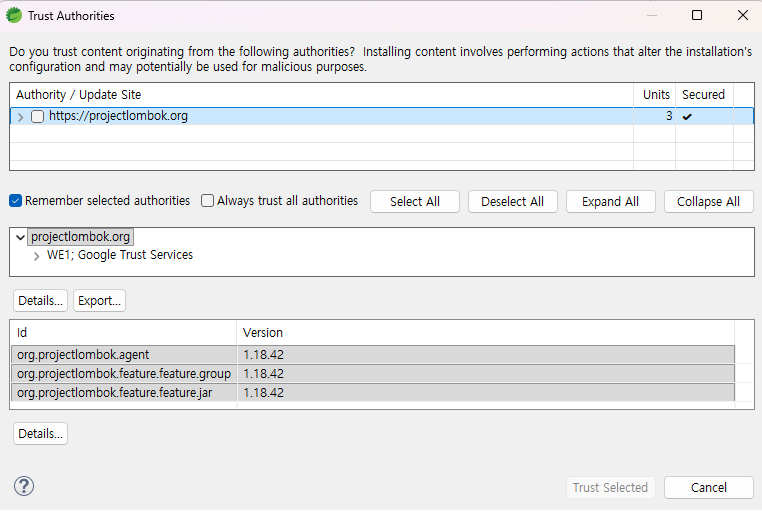Select the org.projectlombok.feature.feature.group row
The width and height of the screenshot is (762, 511).
(373, 374)
